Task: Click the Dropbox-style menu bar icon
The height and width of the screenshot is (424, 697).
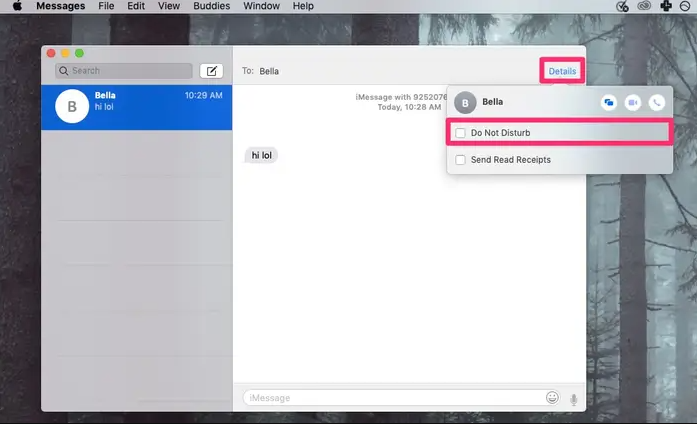Action: click(666, 6)
